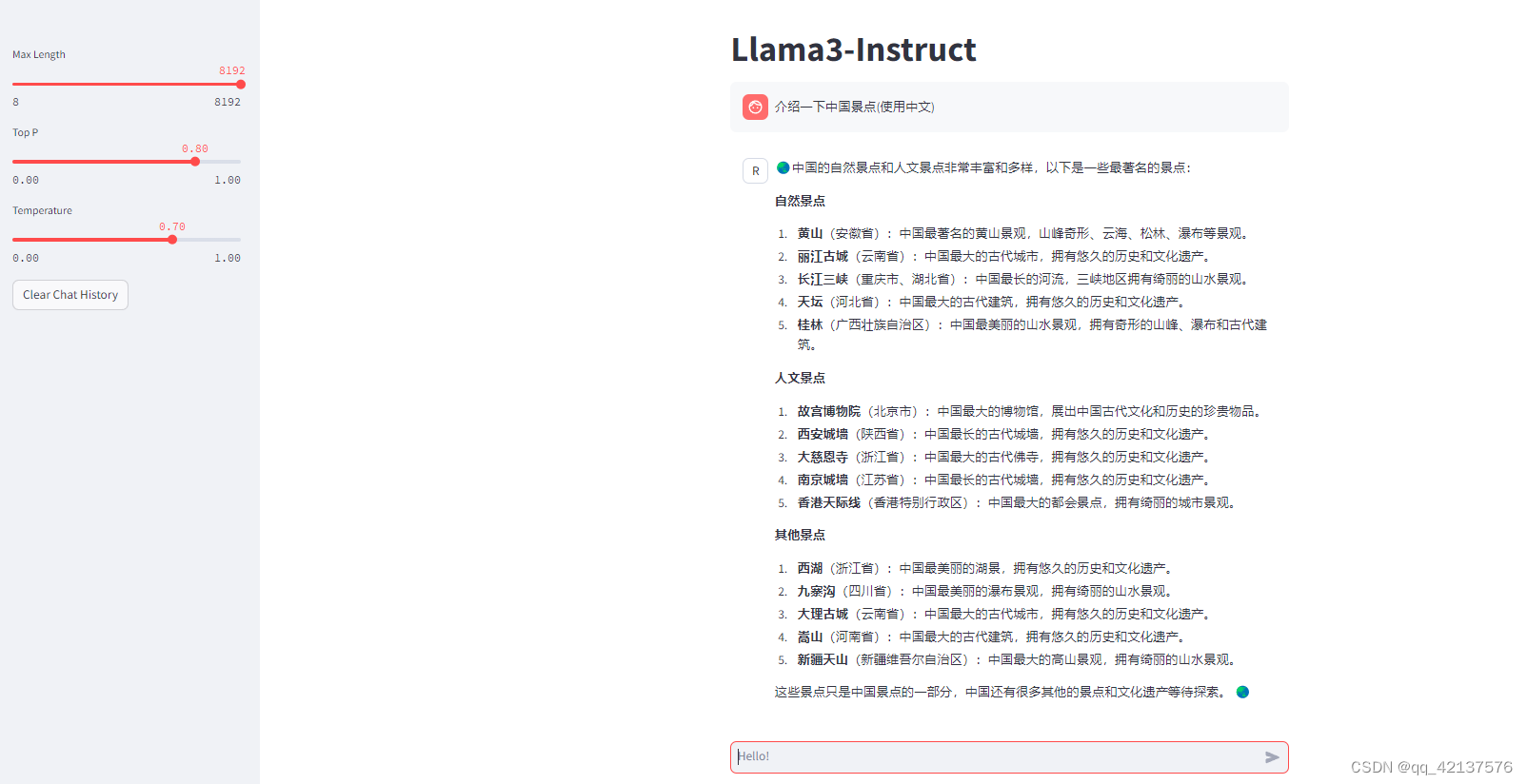1527x784 pixels.
Task: Click the 8192 value above Max Length slider
Action: (231, 70)
